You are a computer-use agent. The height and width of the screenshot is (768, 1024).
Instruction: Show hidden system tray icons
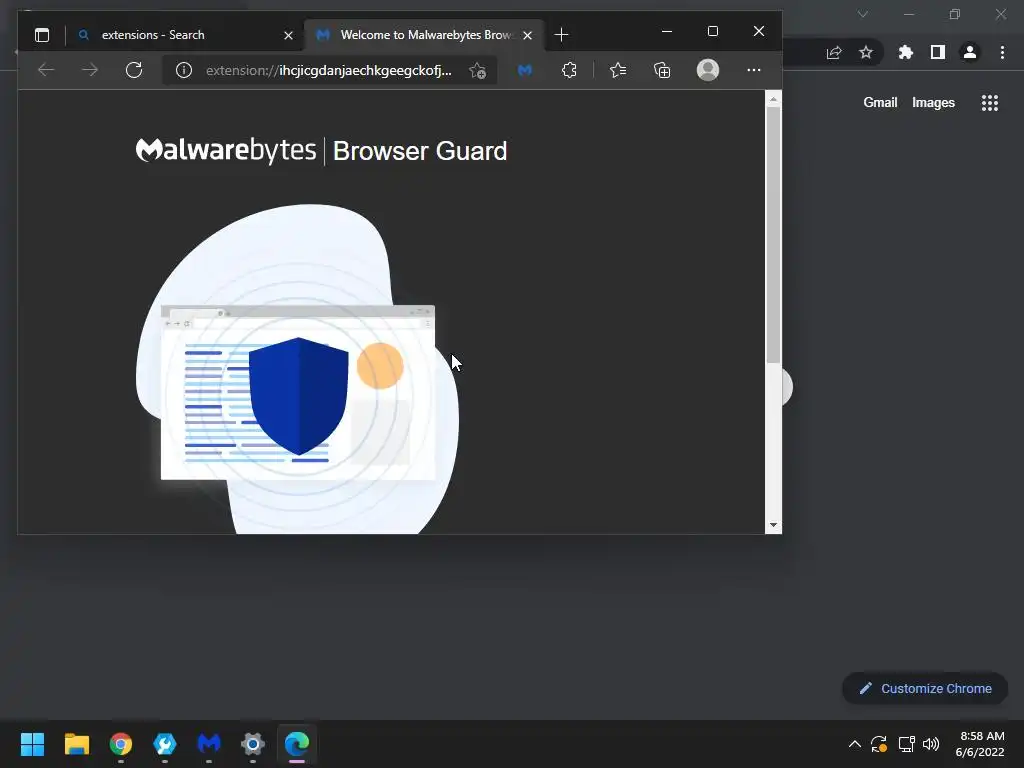[x=854, y=744]
